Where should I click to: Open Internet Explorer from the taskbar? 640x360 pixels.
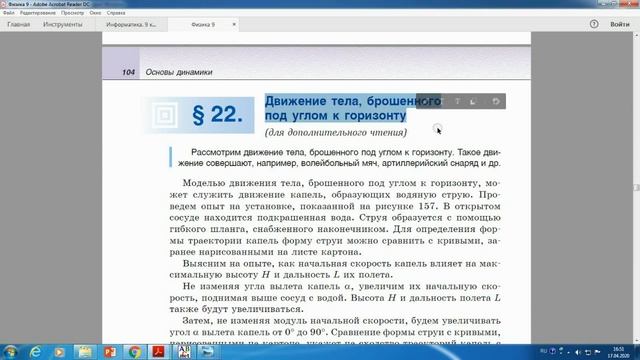(36, 352)
